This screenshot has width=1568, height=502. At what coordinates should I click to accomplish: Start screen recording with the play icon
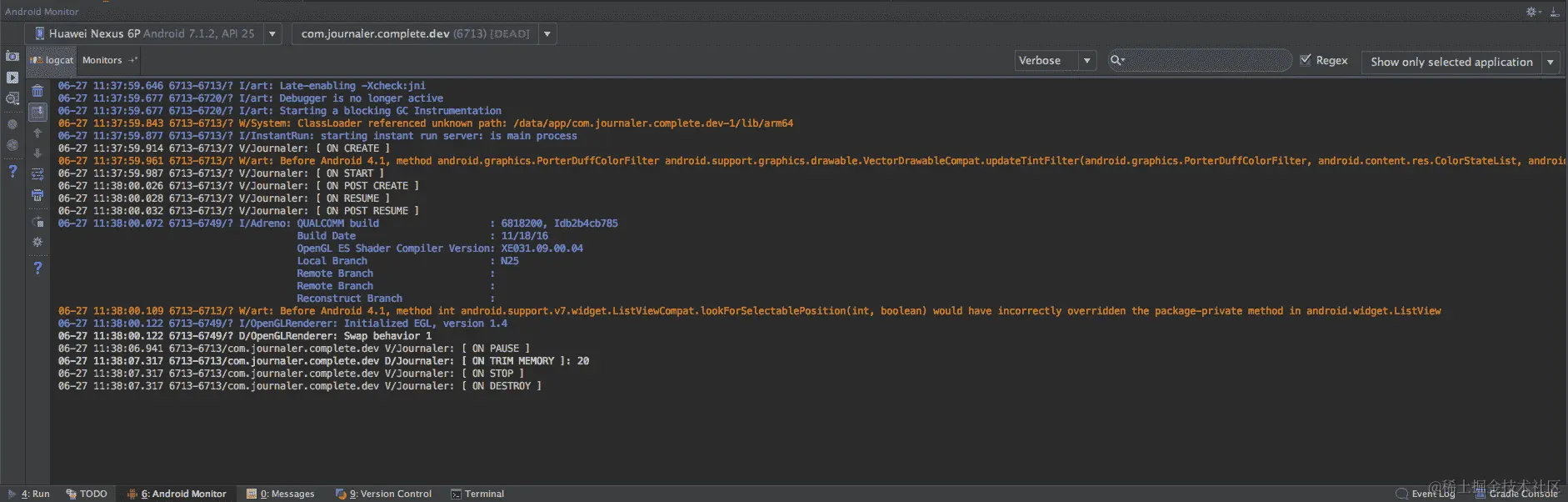point(12,78)
